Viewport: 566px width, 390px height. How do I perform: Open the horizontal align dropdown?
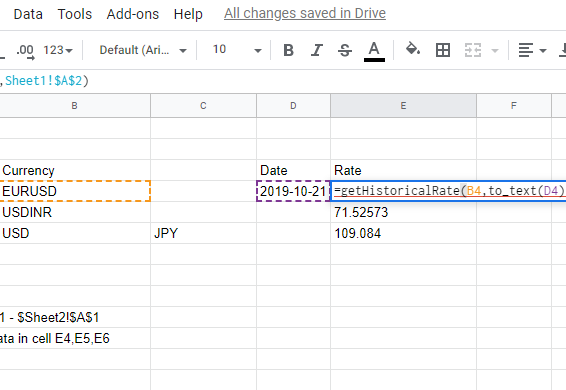(x=532, y=50)
